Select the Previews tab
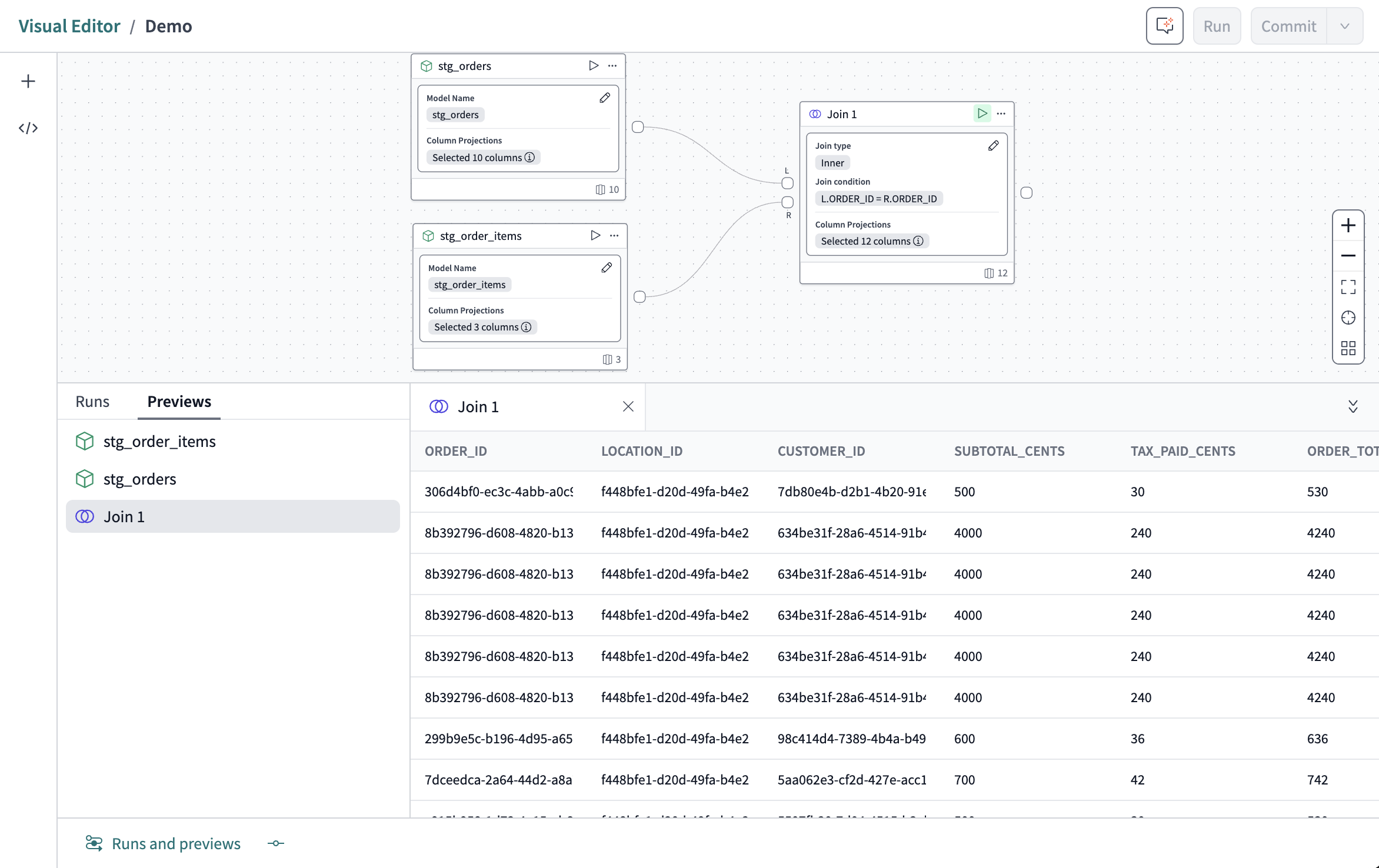The image size is (1379, 868). [179, 401]
